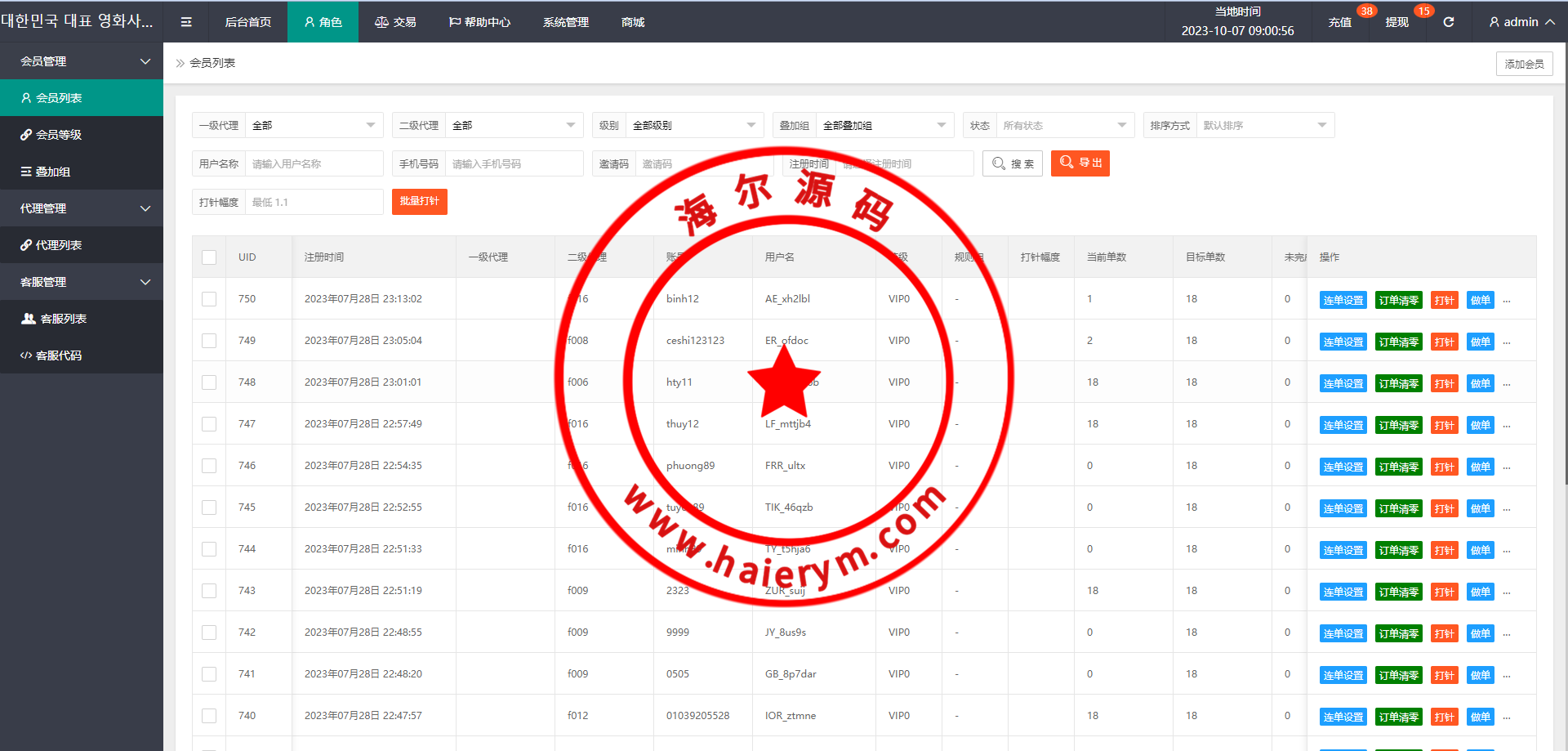Open the 一级代理 dropdown
This screenshot has height=751, width=1568.
pyautogui.click(x=314, y=125)
